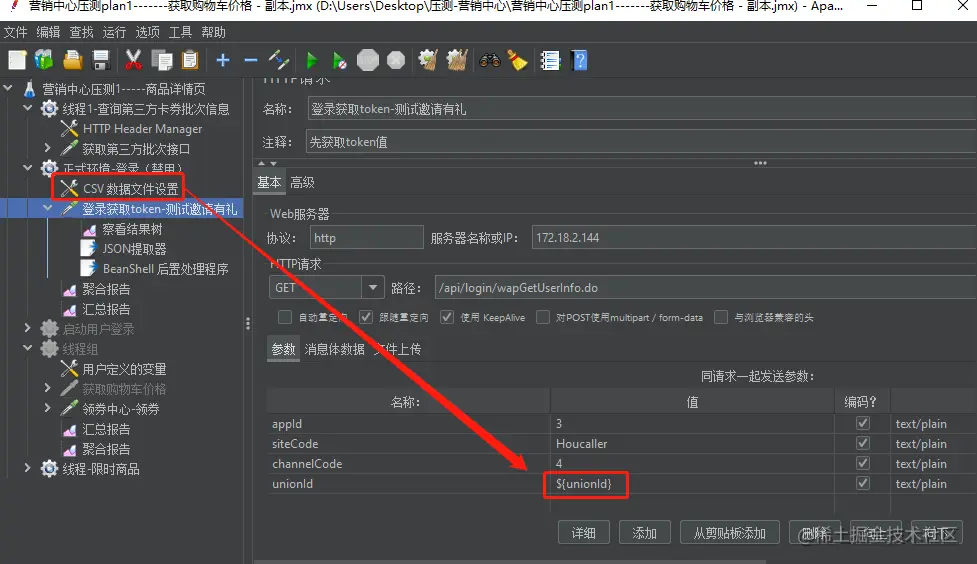Expand the 获取第三方批次接口 sampler node
Screen dimensions: 977x564
(47, 148)
